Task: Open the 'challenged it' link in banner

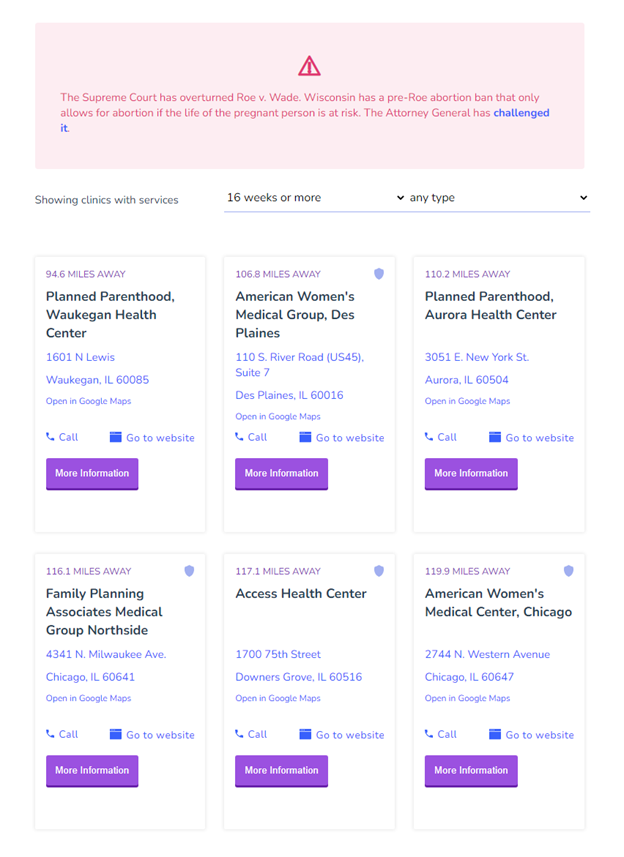Action: [x=304, y=120]
